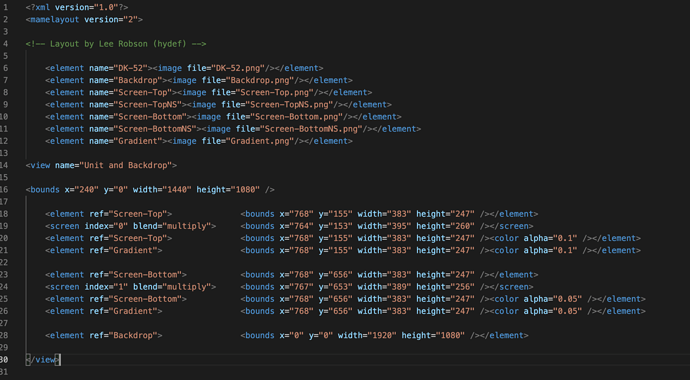Click the mamelayout tag name on line 2

coord(55,20)
